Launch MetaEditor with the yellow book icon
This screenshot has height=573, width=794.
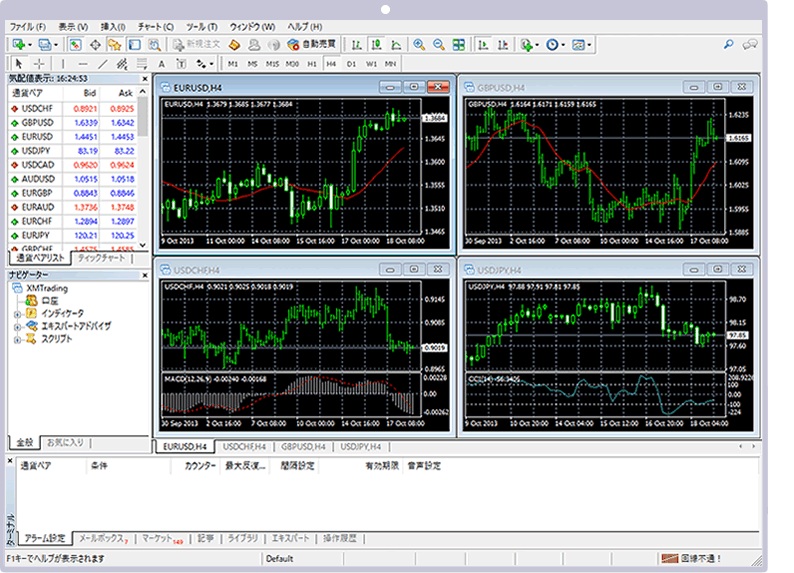pos(234,45)
